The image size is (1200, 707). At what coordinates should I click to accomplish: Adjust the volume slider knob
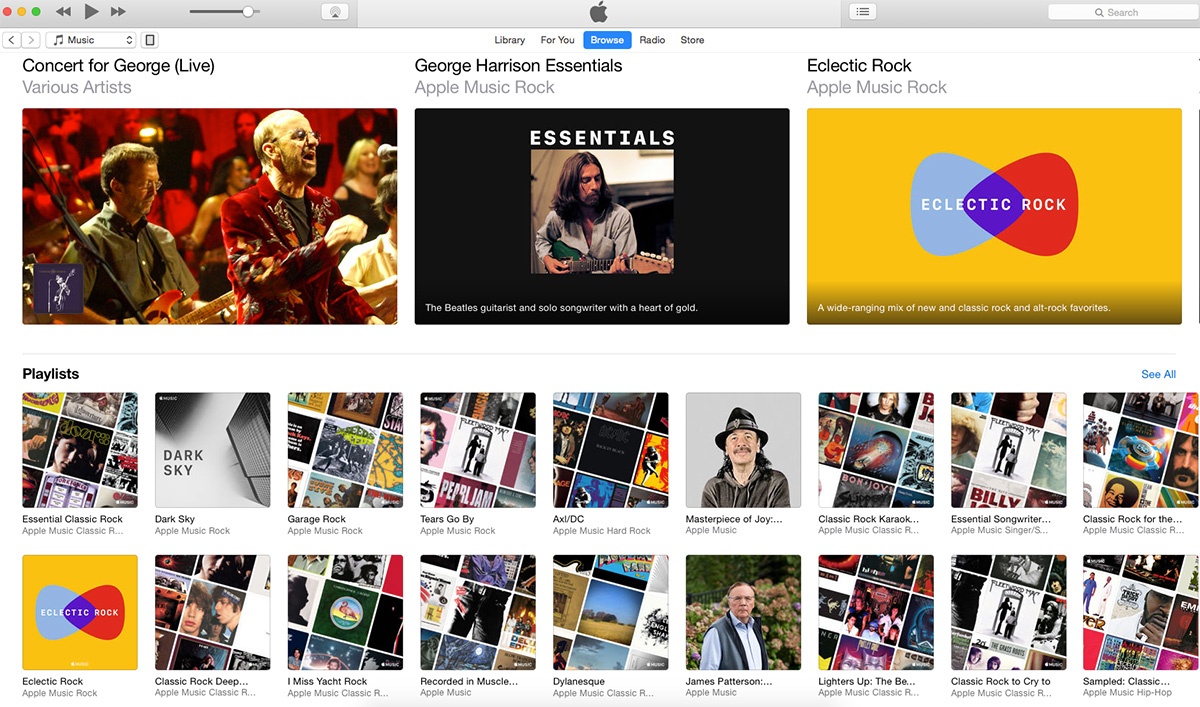[x=248, y=12]
